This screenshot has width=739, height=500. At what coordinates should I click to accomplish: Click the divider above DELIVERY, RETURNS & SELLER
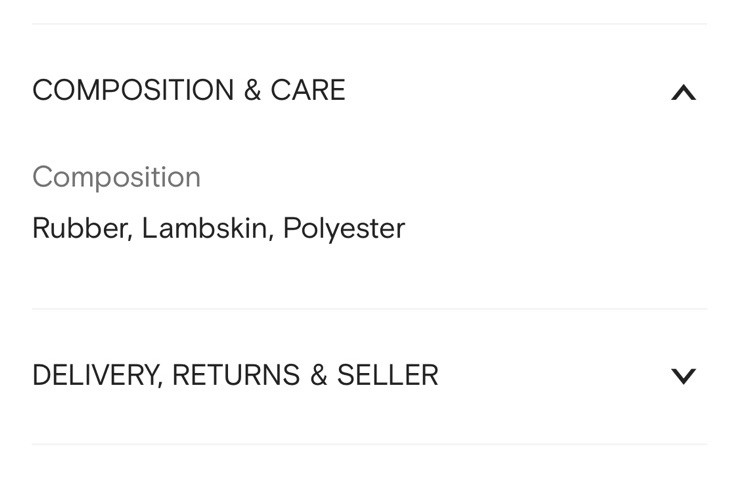(x=369, y=309)
